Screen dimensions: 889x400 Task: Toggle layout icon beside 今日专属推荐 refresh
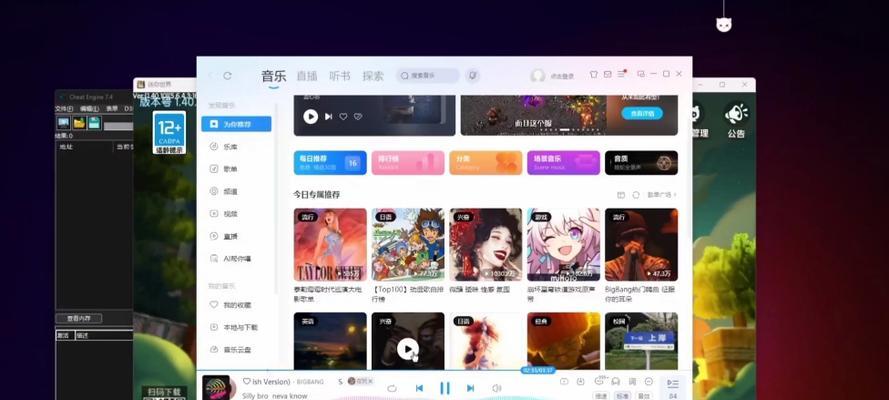621,195
